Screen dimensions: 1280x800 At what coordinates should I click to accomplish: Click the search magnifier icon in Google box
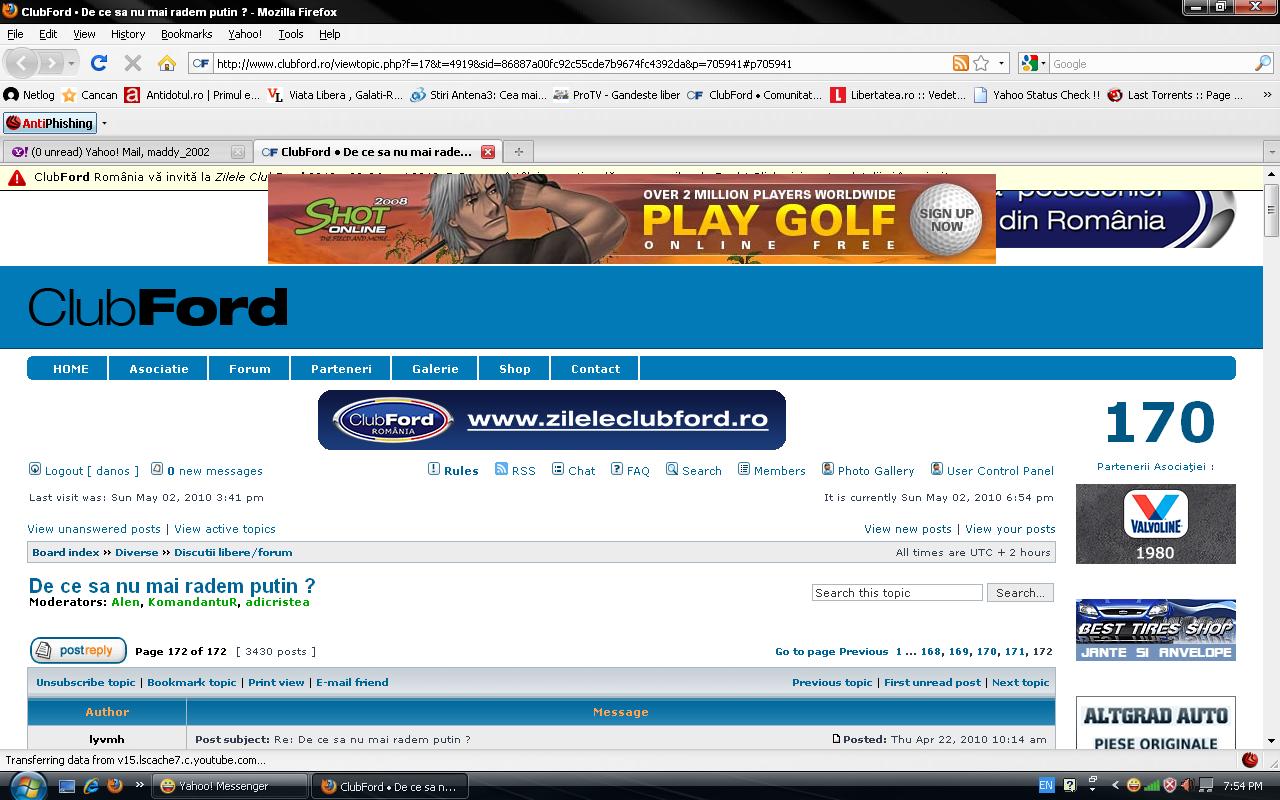(1262, 63)
